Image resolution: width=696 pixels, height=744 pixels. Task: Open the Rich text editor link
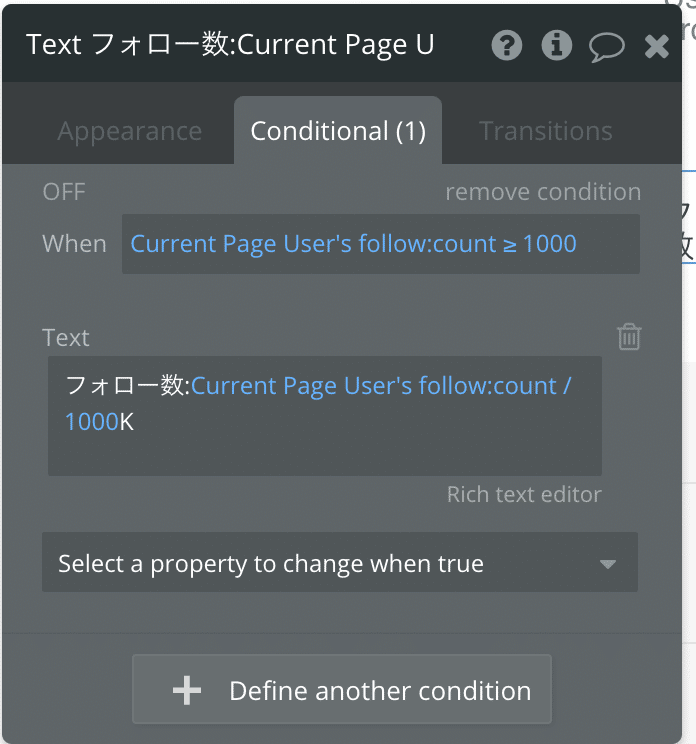(x=524, y=494)
